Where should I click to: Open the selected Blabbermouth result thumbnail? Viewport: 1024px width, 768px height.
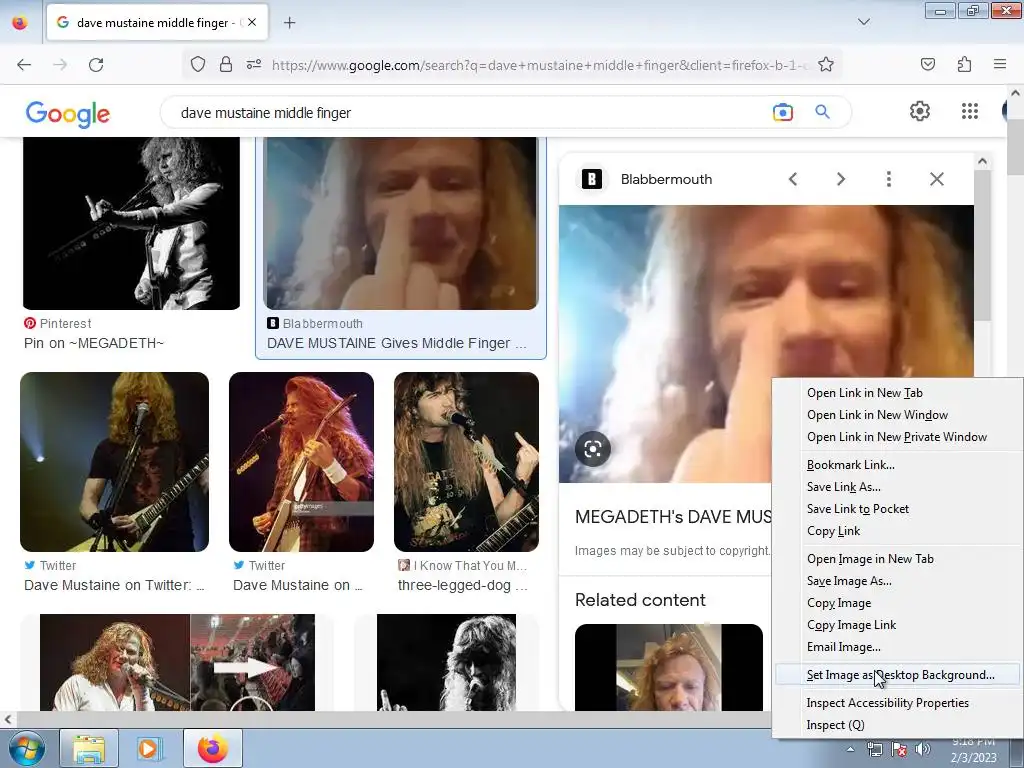point(401,223)
